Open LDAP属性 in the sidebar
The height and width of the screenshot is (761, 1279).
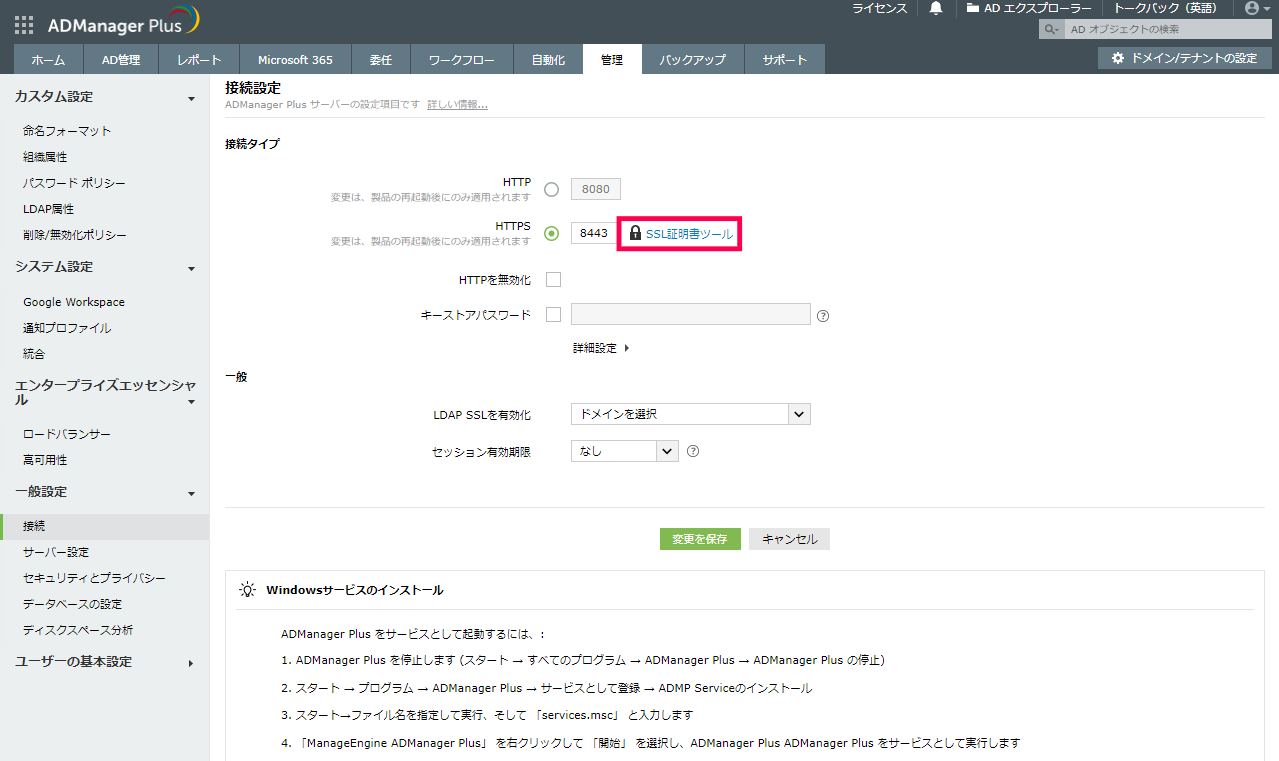pos(48,209)
